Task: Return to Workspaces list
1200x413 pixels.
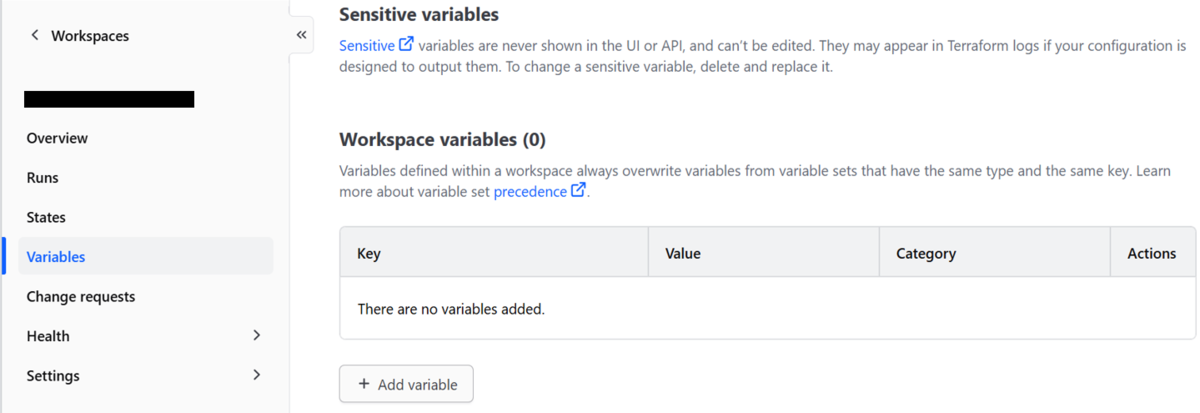Action: tap(89, 35)
